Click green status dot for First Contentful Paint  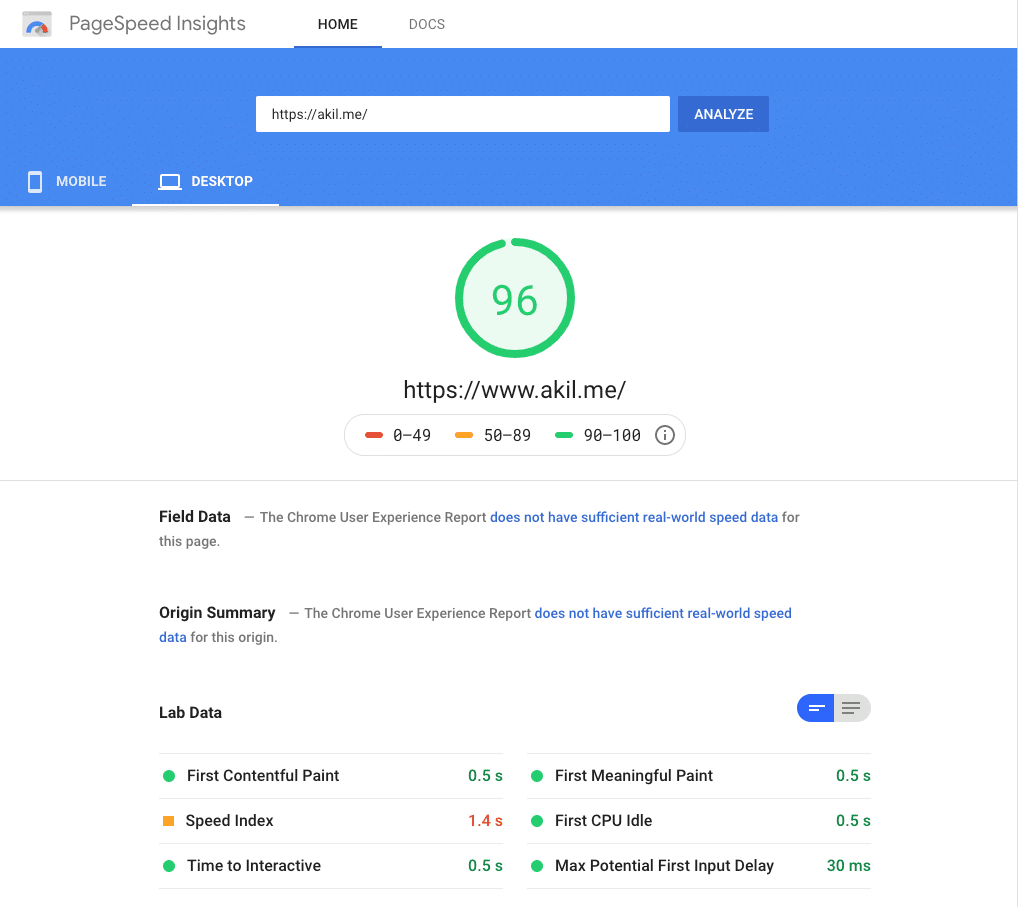(169, 776)
